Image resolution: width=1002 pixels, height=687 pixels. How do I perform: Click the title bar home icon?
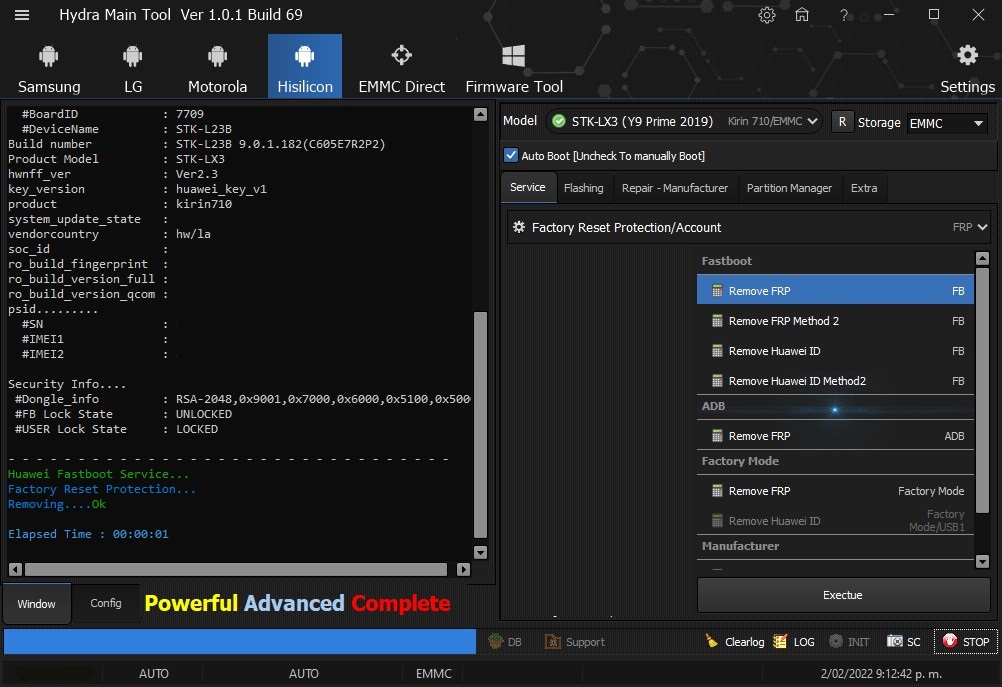point(802,15)
